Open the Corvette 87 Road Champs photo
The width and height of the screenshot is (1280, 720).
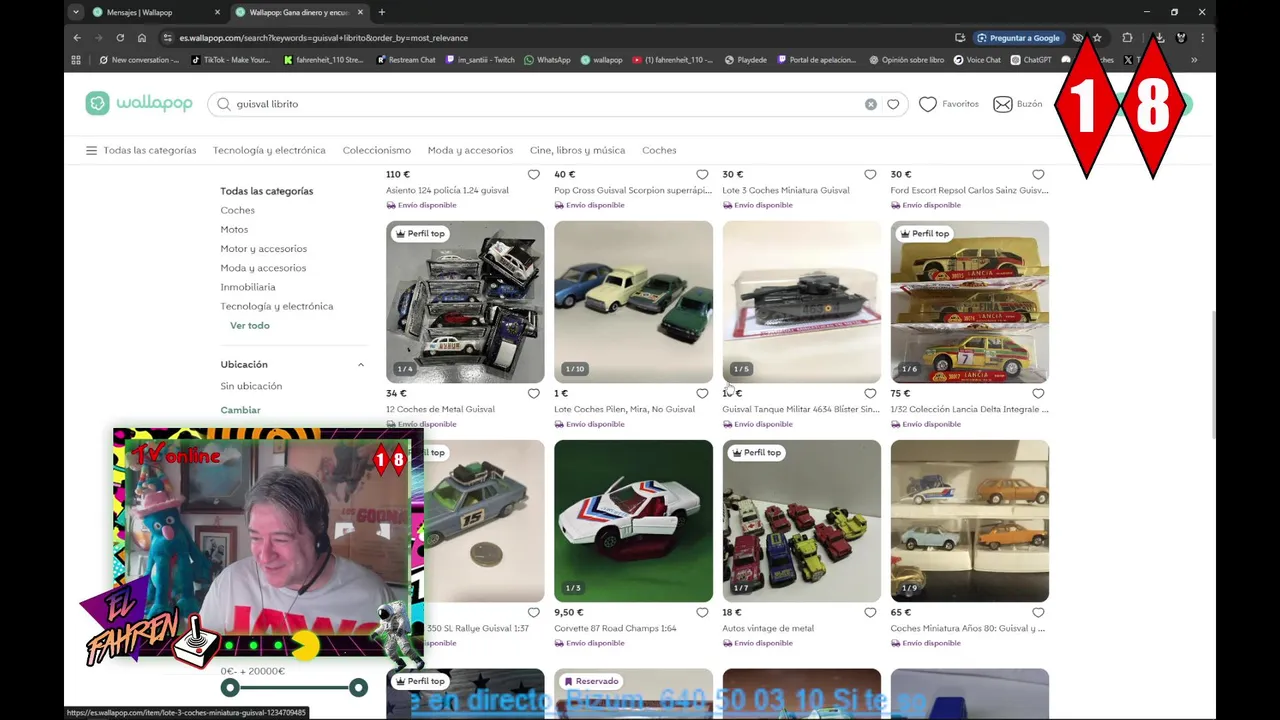coord(633,521)
